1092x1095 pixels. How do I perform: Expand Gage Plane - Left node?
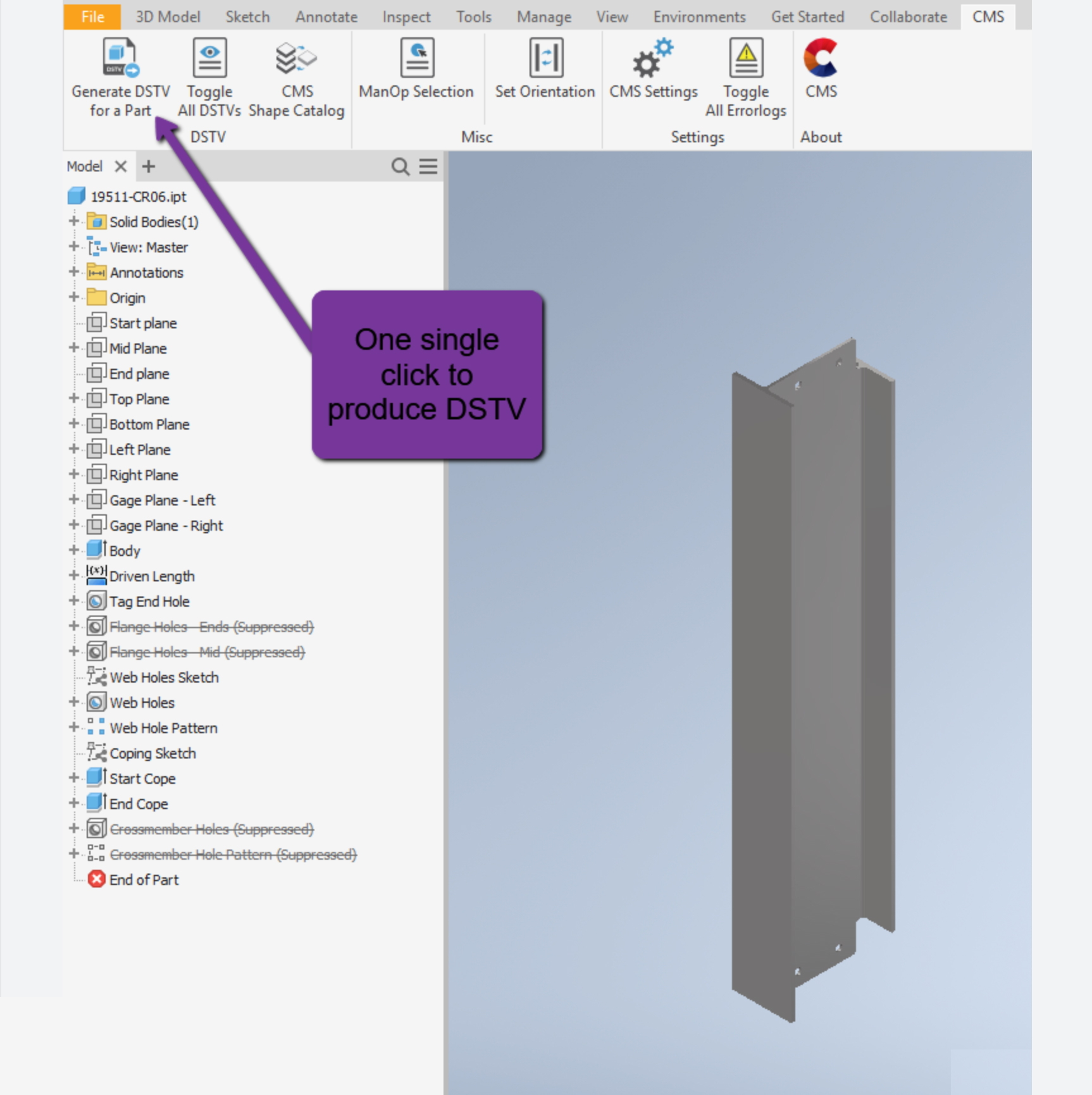[73, 500]
